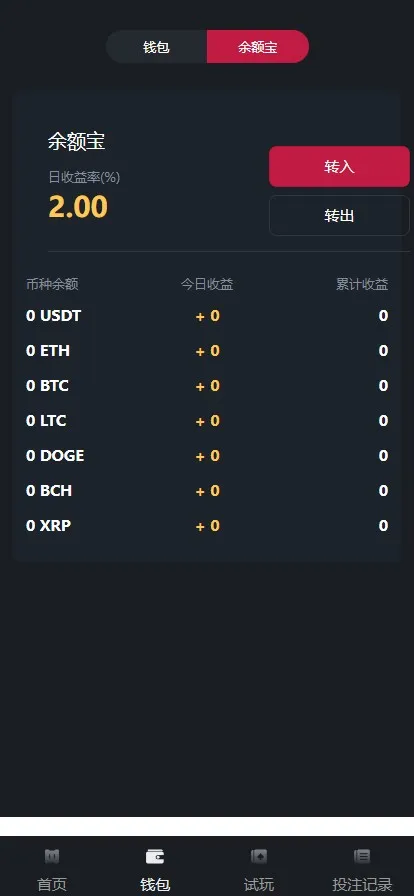Image resolution: width=414 pixels, height=896 pixels.
Task: Select the 钱包 wallet icon in bottom bar
Action: [x=155, y=856]
